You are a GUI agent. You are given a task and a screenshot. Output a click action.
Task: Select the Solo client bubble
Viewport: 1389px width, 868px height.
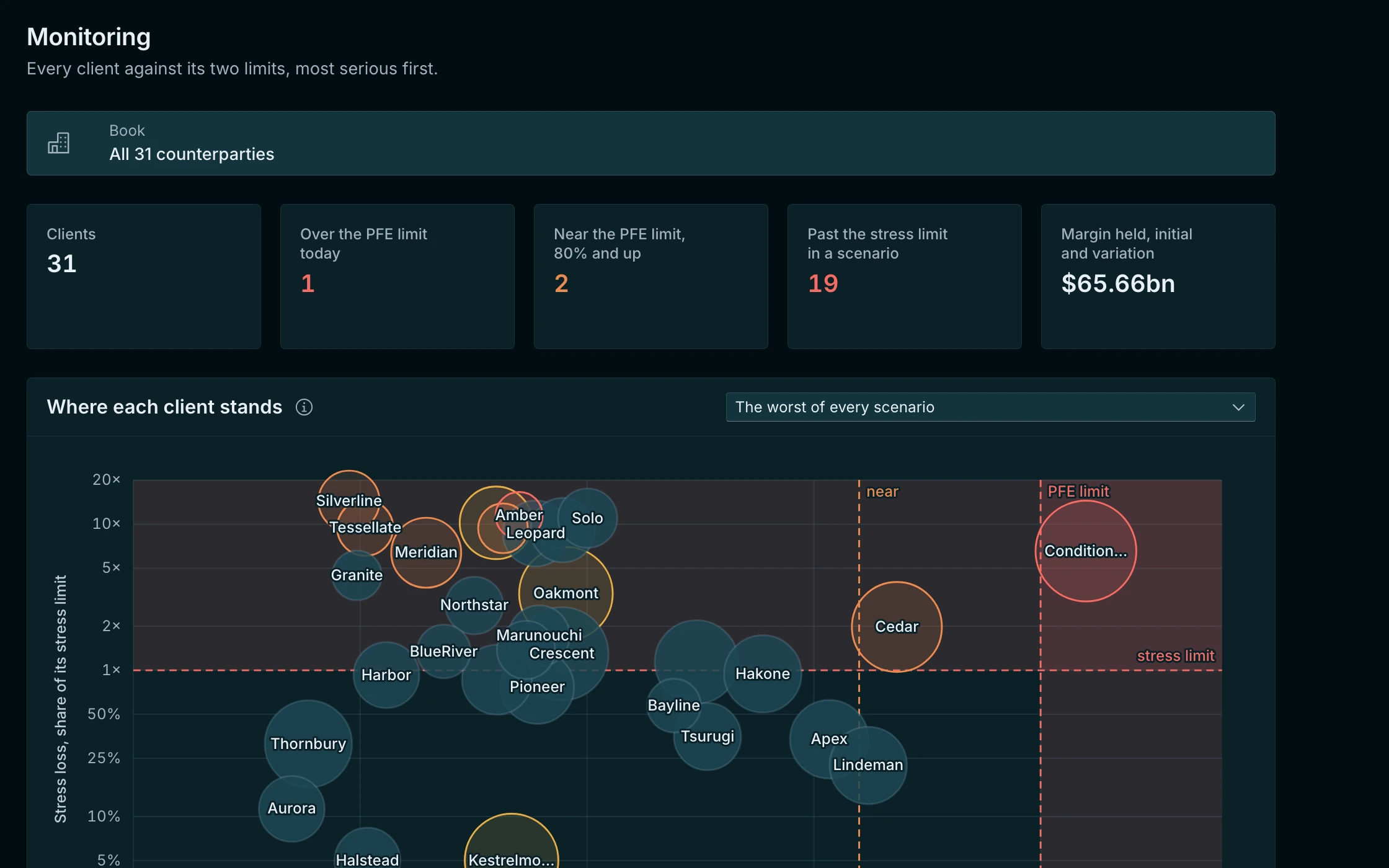point(587,518)
